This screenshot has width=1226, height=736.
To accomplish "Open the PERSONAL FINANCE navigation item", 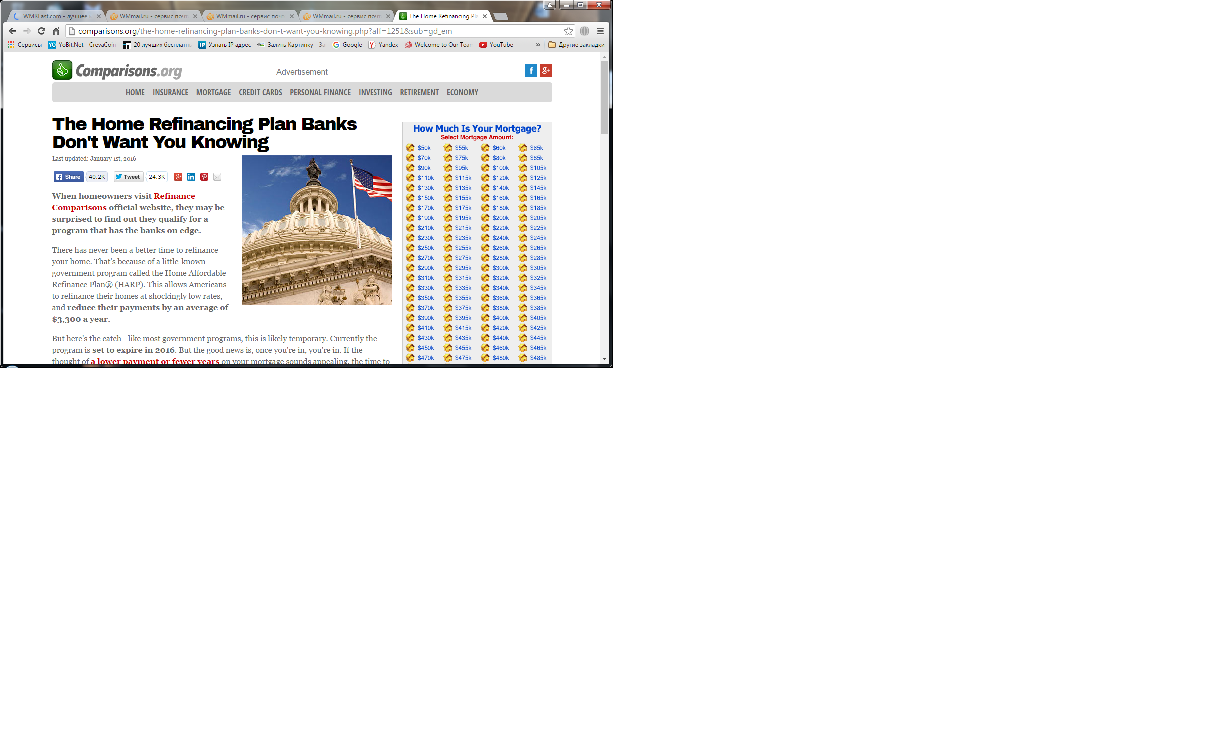I will click(320, 92).
